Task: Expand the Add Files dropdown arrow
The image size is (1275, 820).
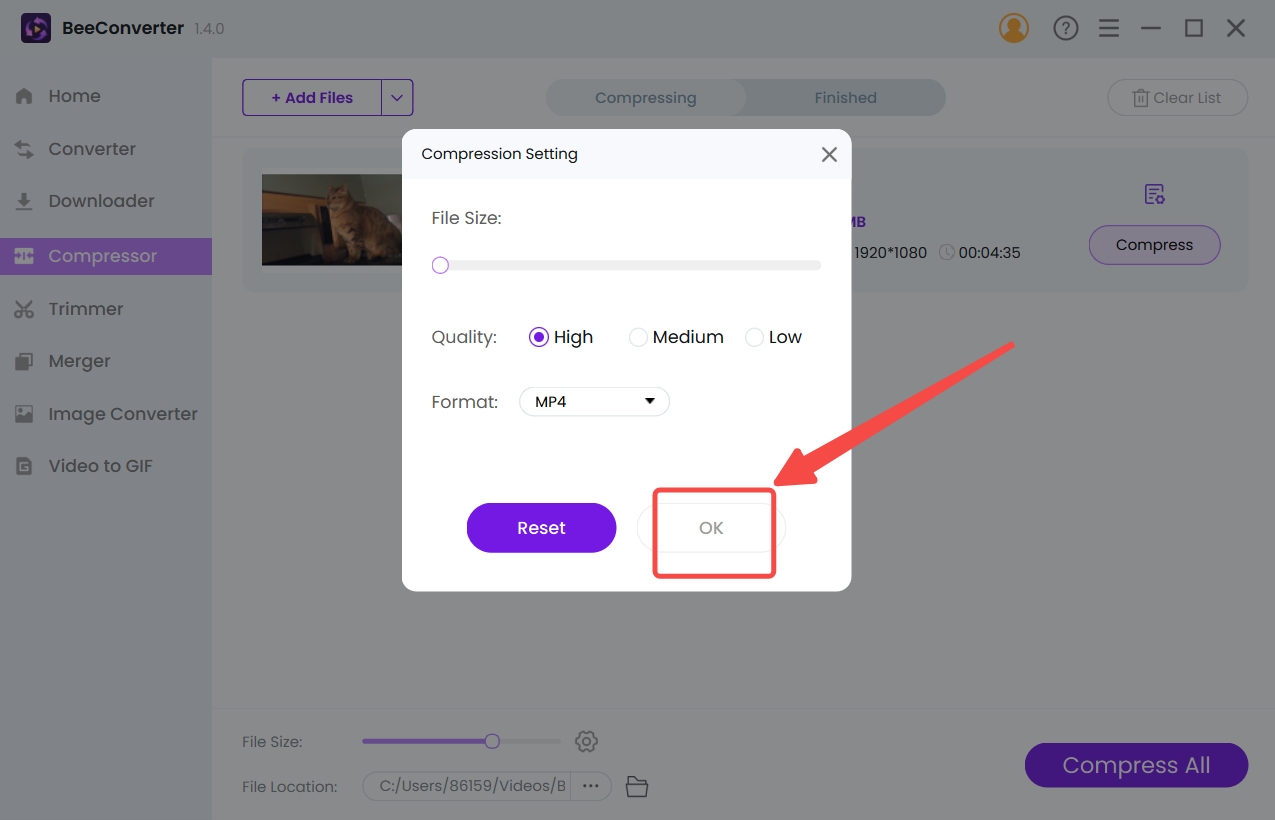Action: pos(396,97)
